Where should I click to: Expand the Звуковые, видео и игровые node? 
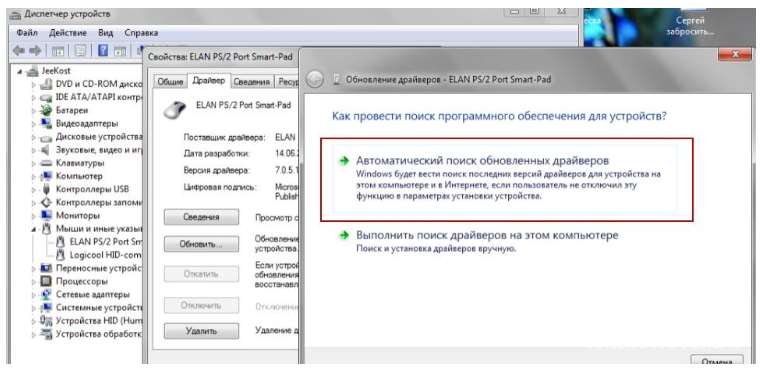point(34,150)
